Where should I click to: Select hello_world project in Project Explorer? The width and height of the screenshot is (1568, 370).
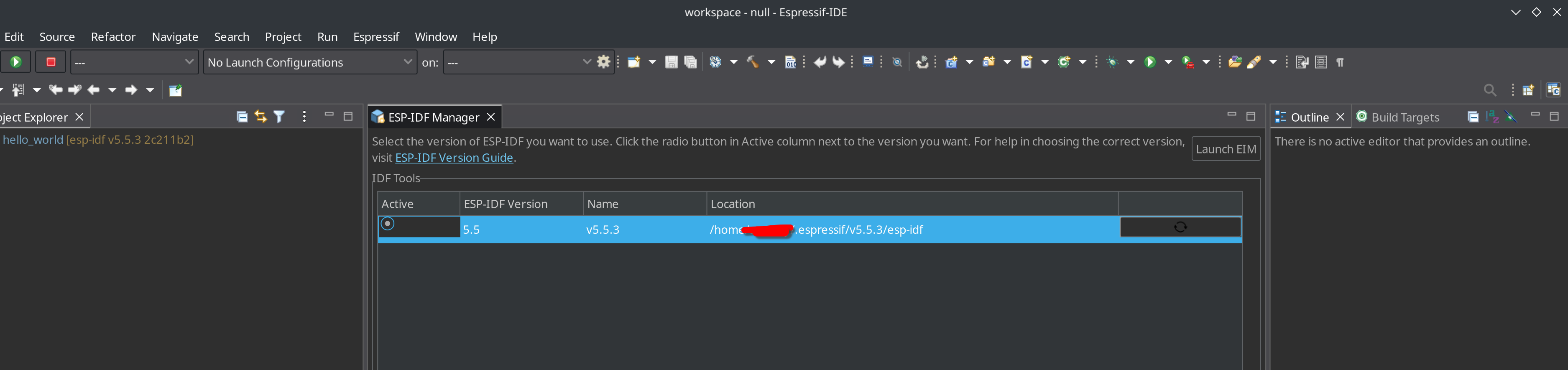97,140
